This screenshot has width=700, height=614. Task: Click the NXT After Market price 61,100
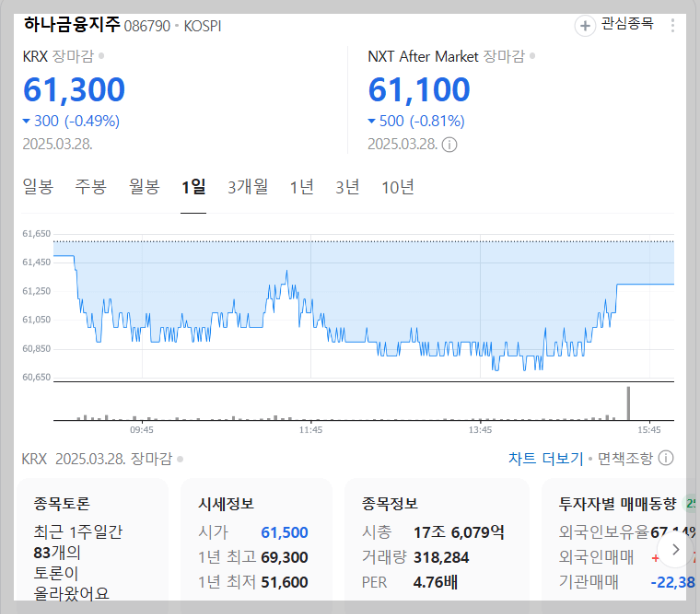point(419,90)
